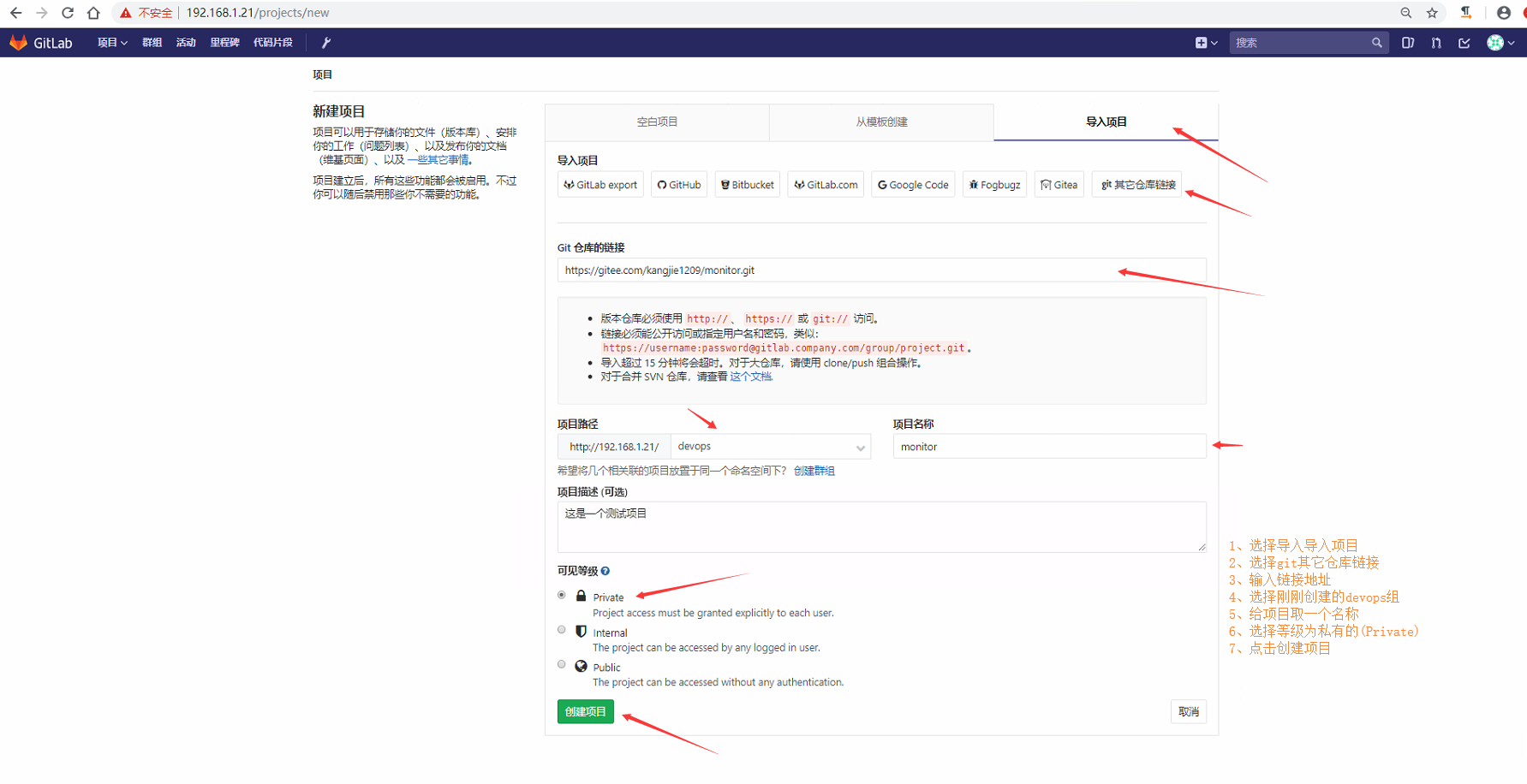1527x784 pixels.
Task: Open the user avatar menu
Action: coord(1500,43)
